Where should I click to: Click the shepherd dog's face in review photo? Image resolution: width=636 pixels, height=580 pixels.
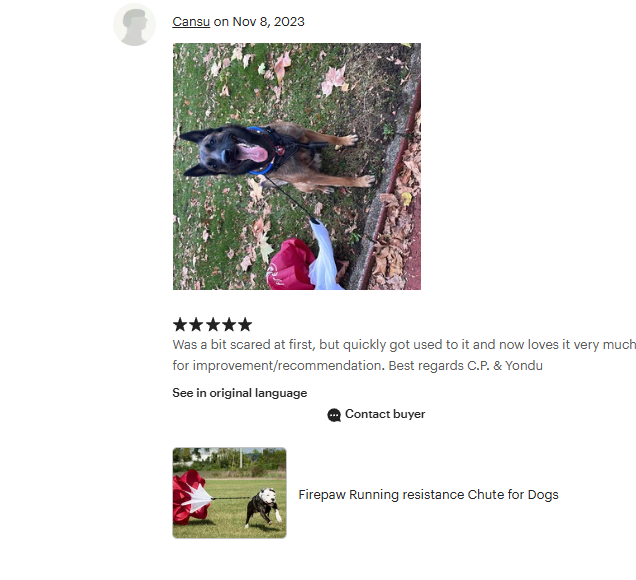(x=221, y=151)
